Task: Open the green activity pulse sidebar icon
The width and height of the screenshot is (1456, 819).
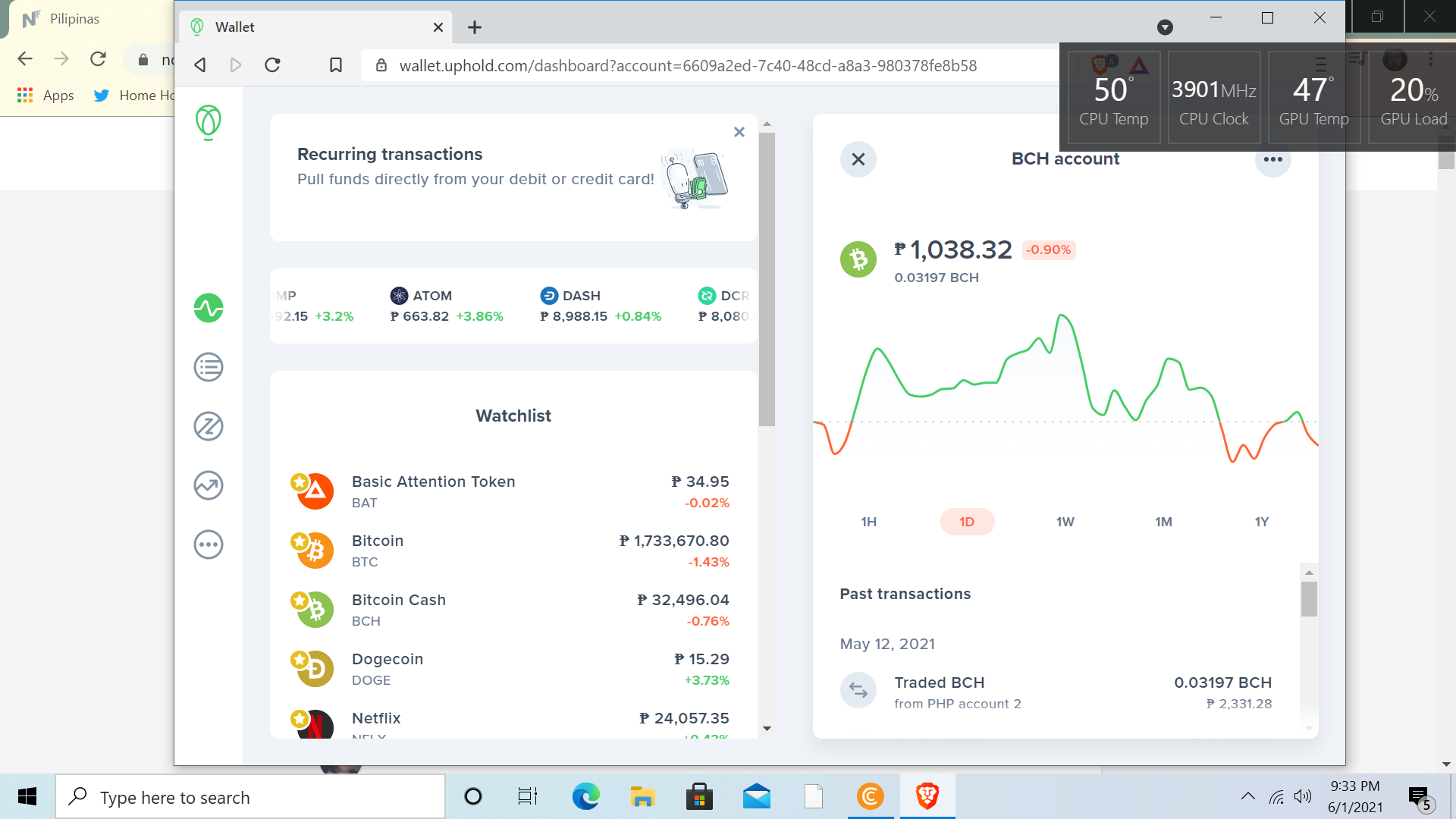Action: [x=209, y=308]
